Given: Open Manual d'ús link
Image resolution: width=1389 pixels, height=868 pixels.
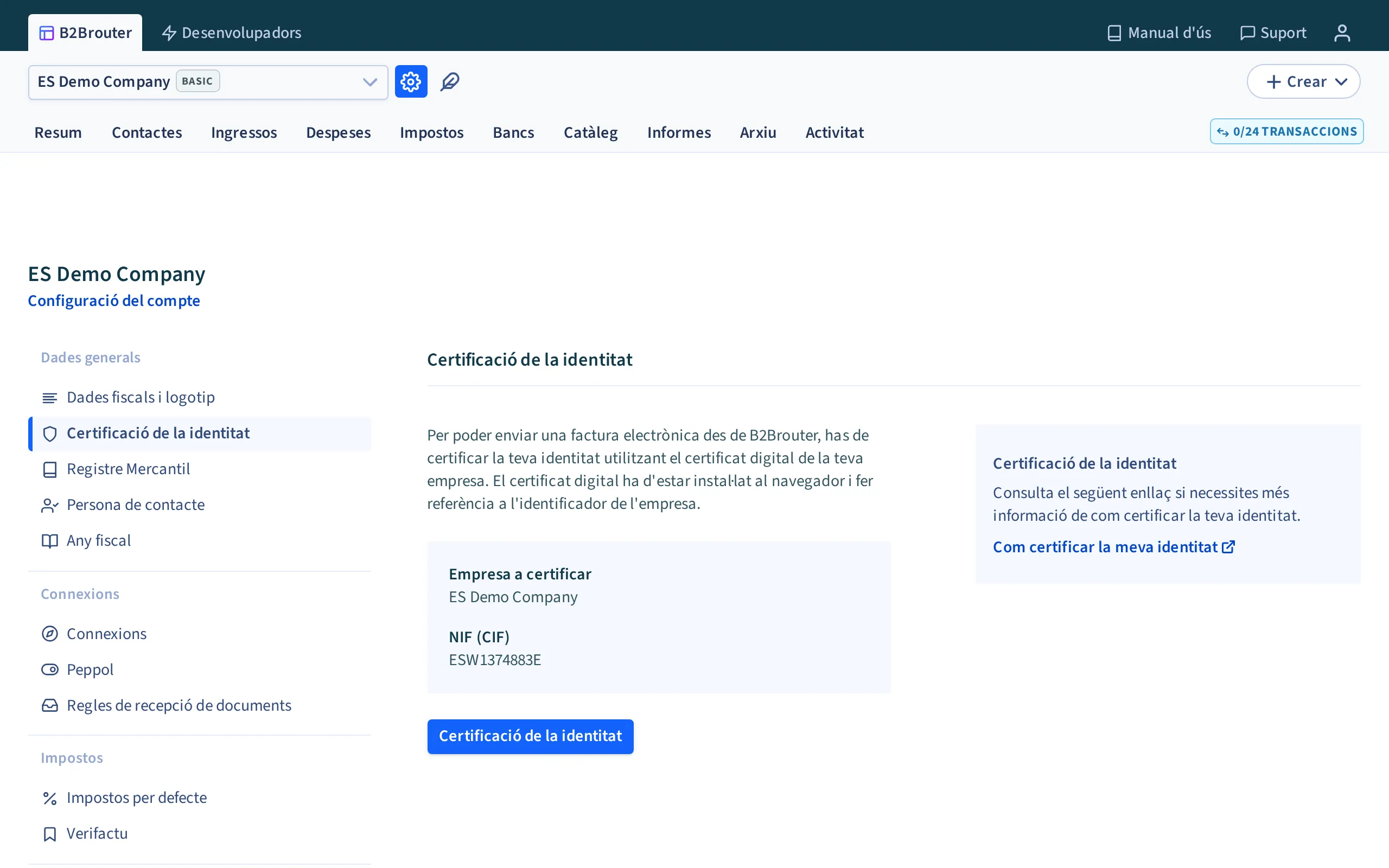Looking at the screenshot, I should [1159, 33].
